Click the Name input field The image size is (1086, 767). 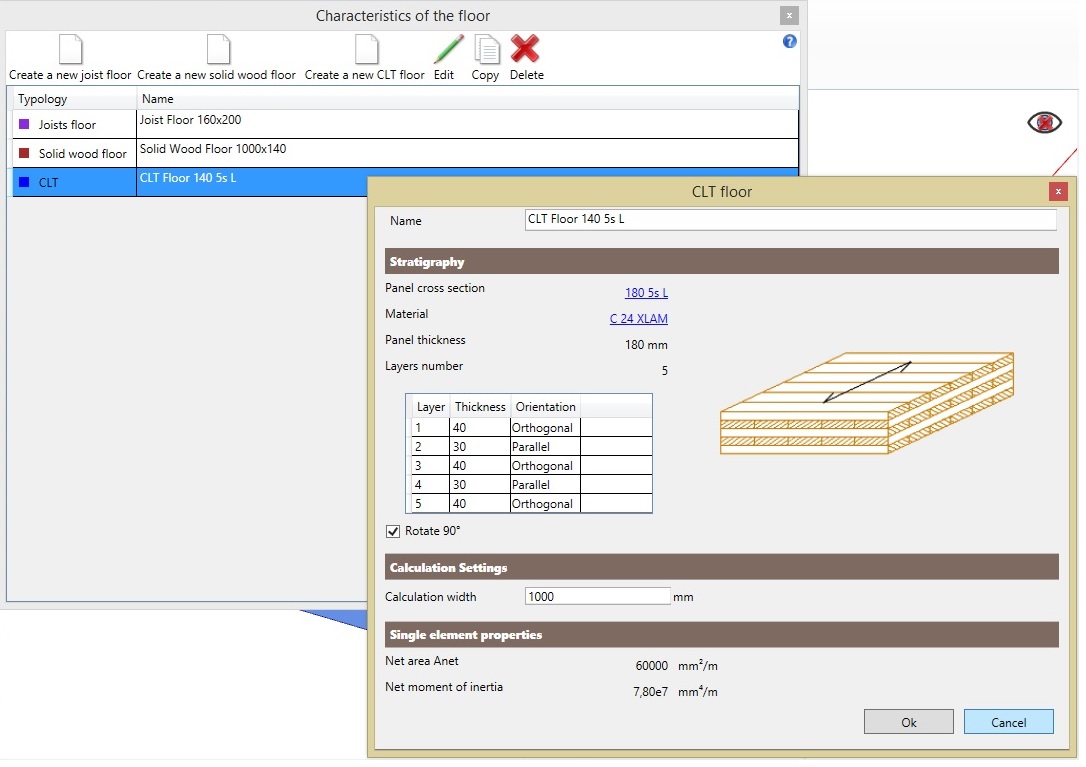(x=790, y=220)
